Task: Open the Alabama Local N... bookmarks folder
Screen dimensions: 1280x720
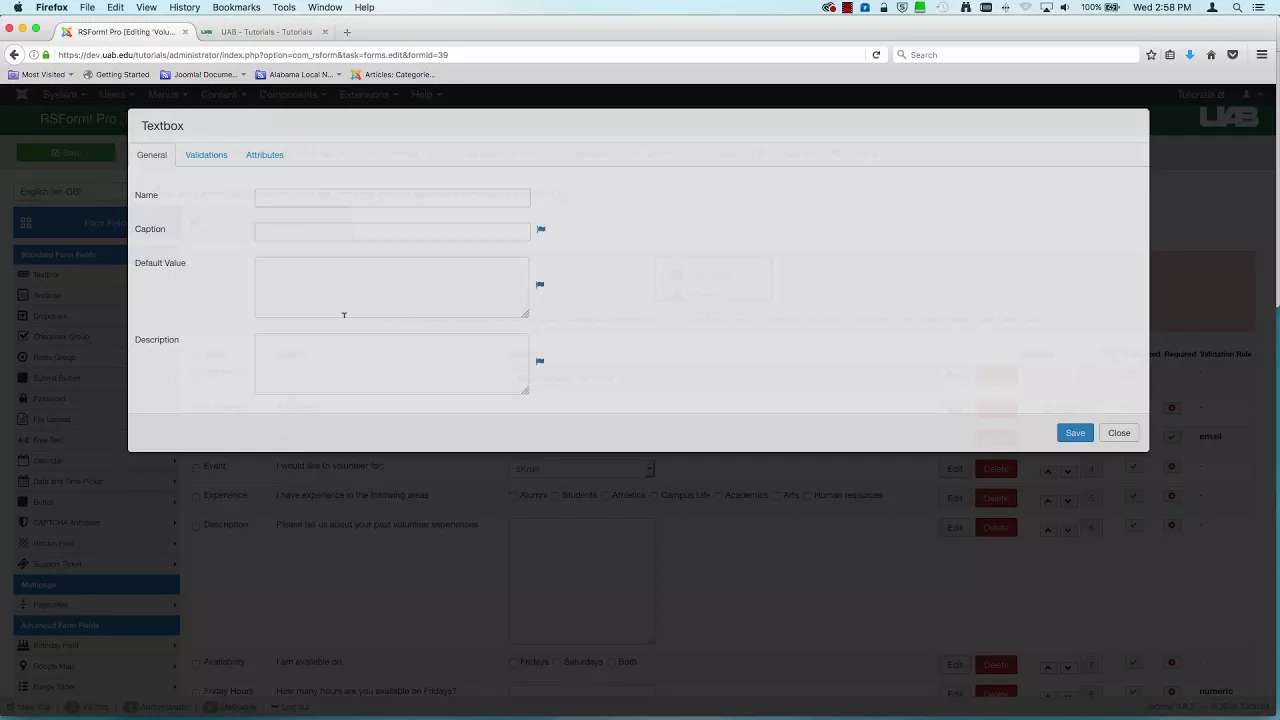Action: coord(298,74)
